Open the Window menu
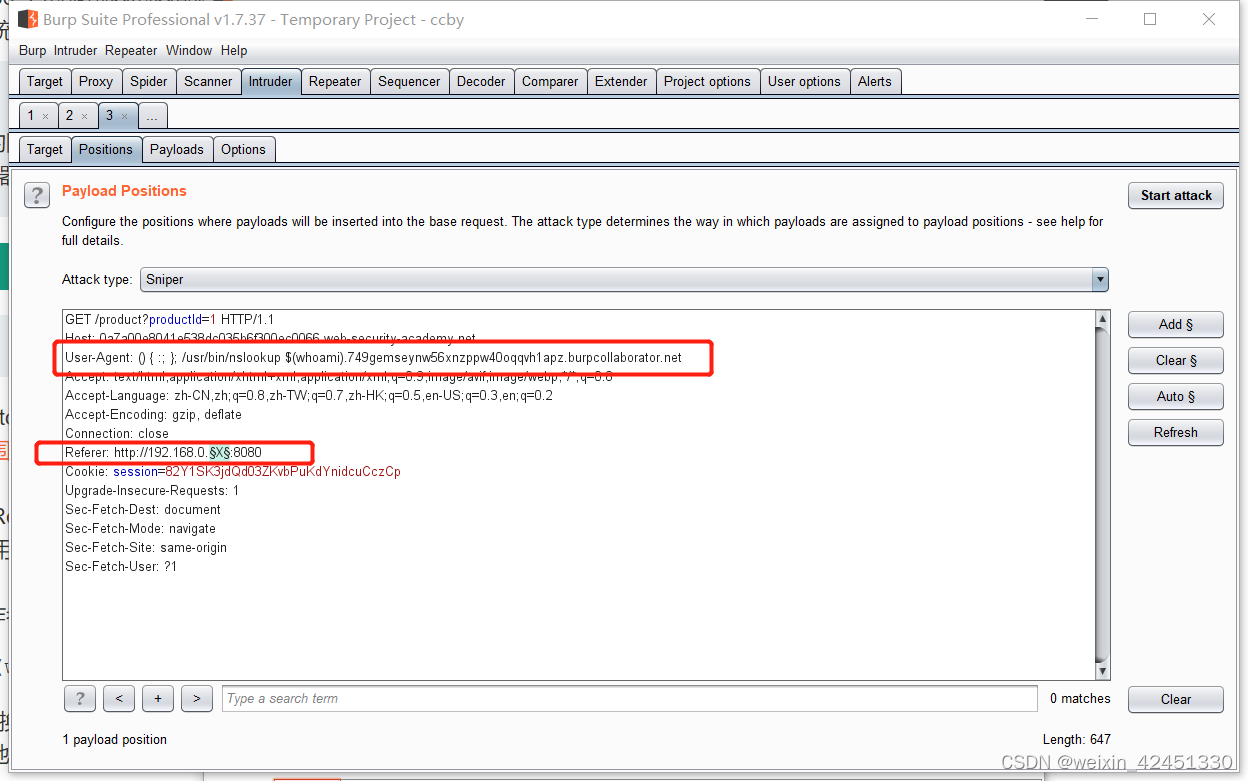The width and height of the screenshot is (1248, 781). point(189,51)
